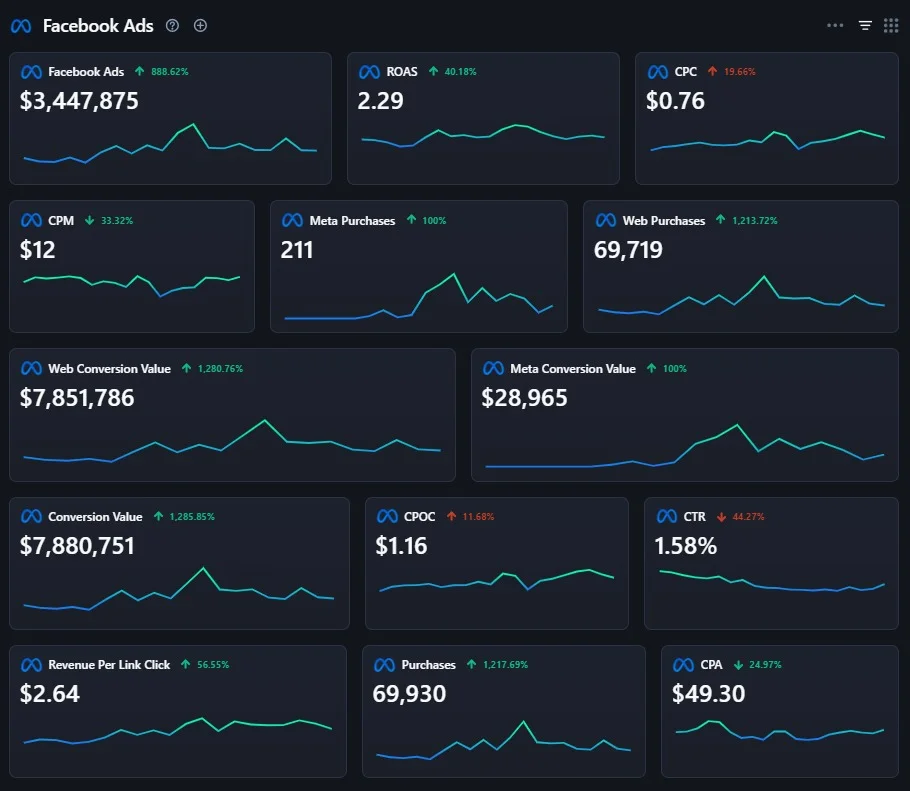The width and height of the screenshot is (910, 791).
Task: Click the Meta logo beside Facebook Ads heading
Action: (21, 26)
